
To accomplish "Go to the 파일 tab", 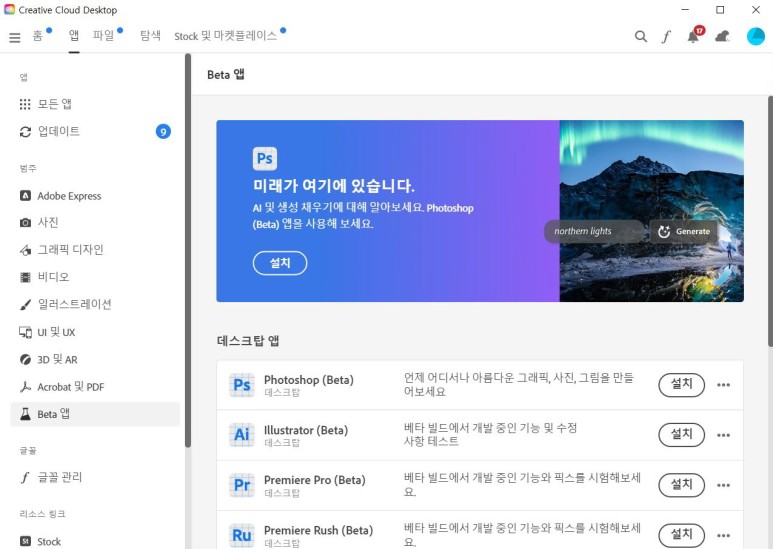I will pos(104,35).
